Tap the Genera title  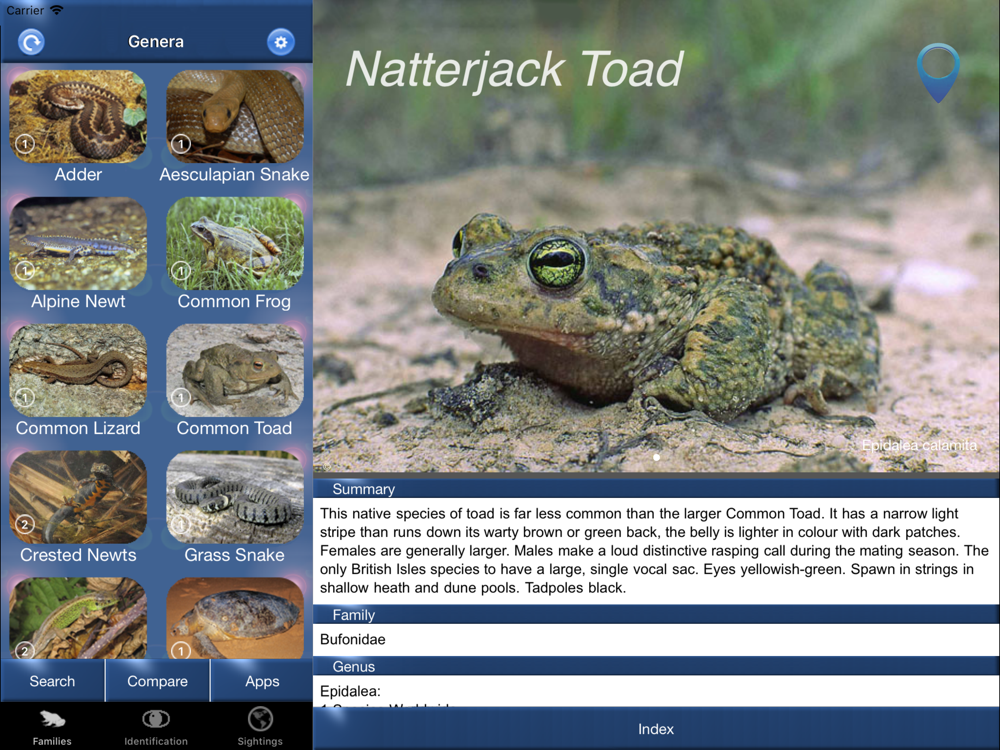156,42
